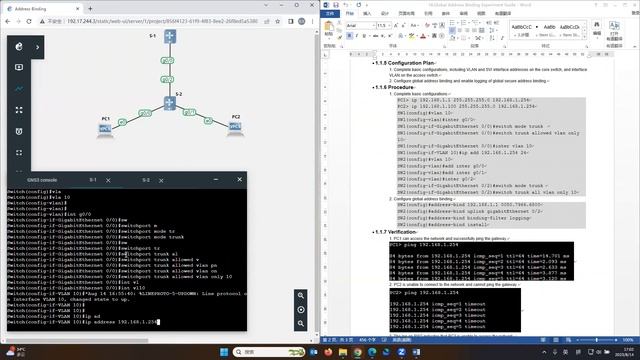Align text left in Word

pos(452,30)
